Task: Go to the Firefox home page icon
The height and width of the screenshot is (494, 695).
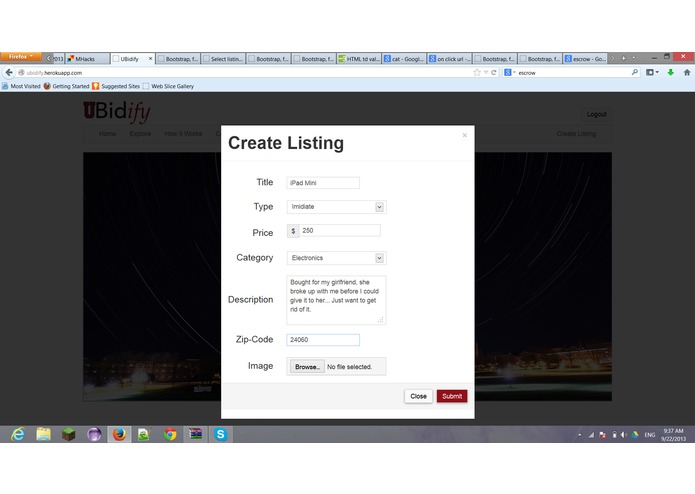Action: [687, 72]
